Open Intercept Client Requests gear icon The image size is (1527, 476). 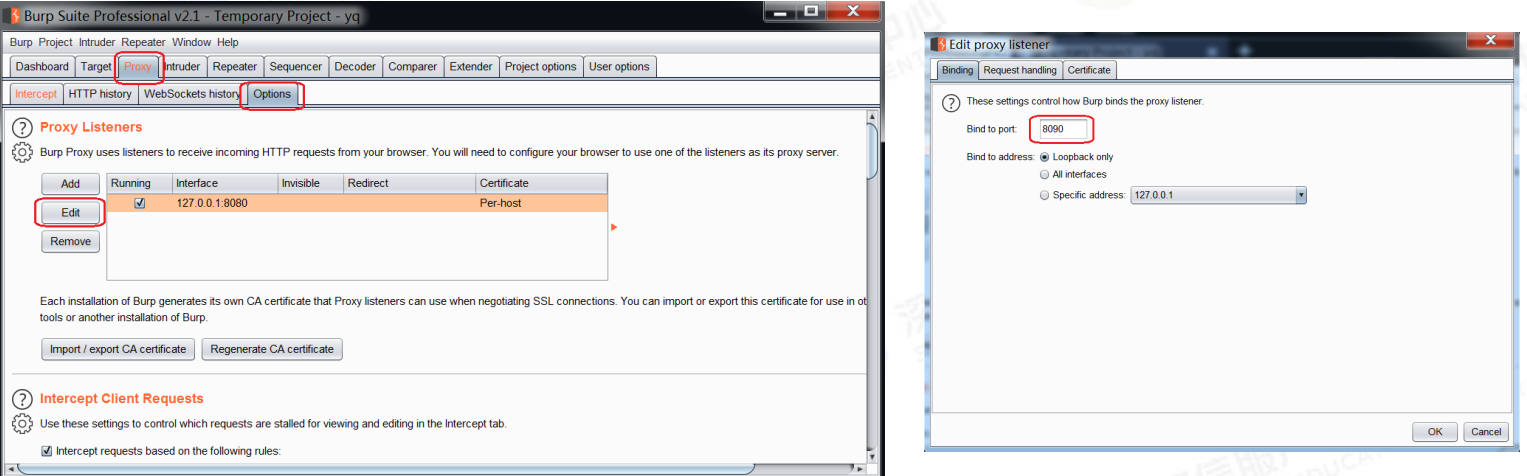(x=22, y=424)
